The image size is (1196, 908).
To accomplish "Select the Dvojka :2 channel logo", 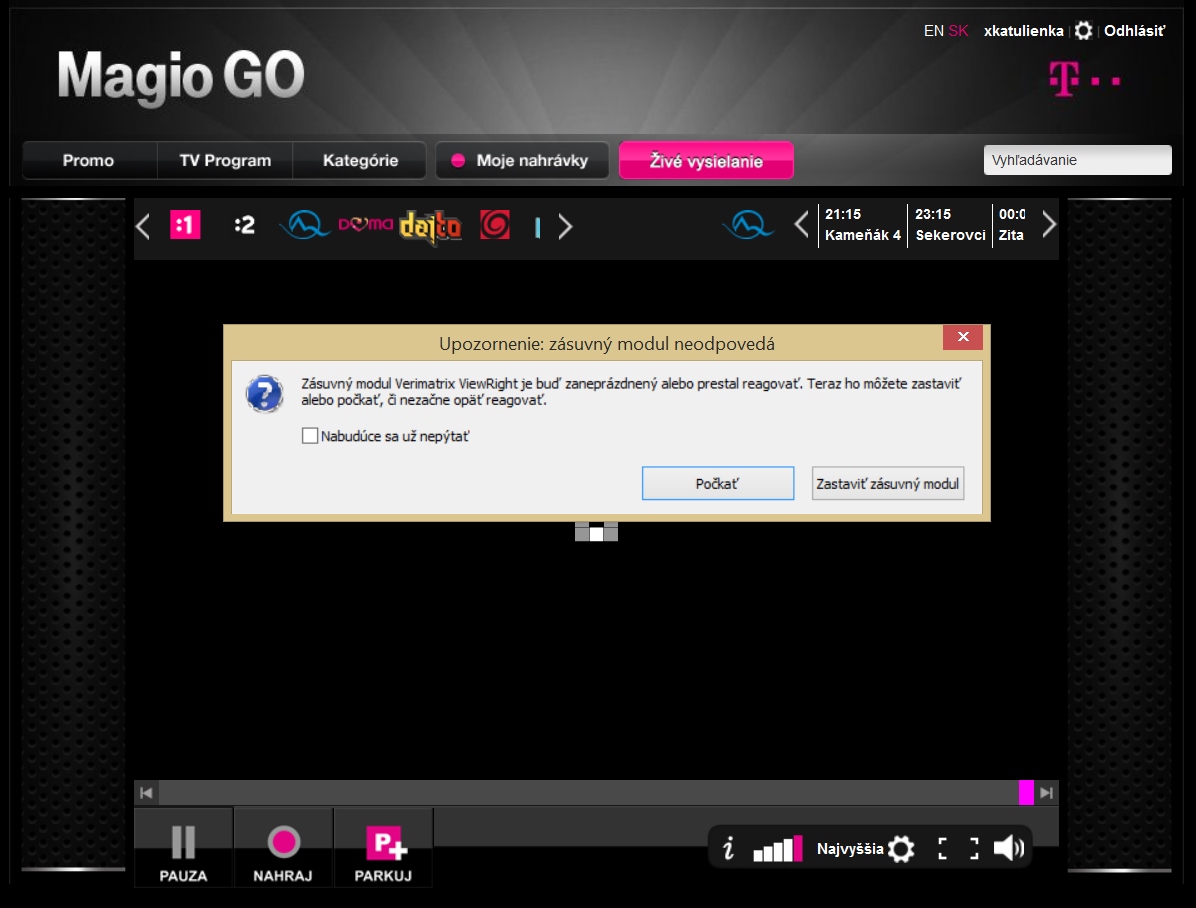I will [244, 225].
